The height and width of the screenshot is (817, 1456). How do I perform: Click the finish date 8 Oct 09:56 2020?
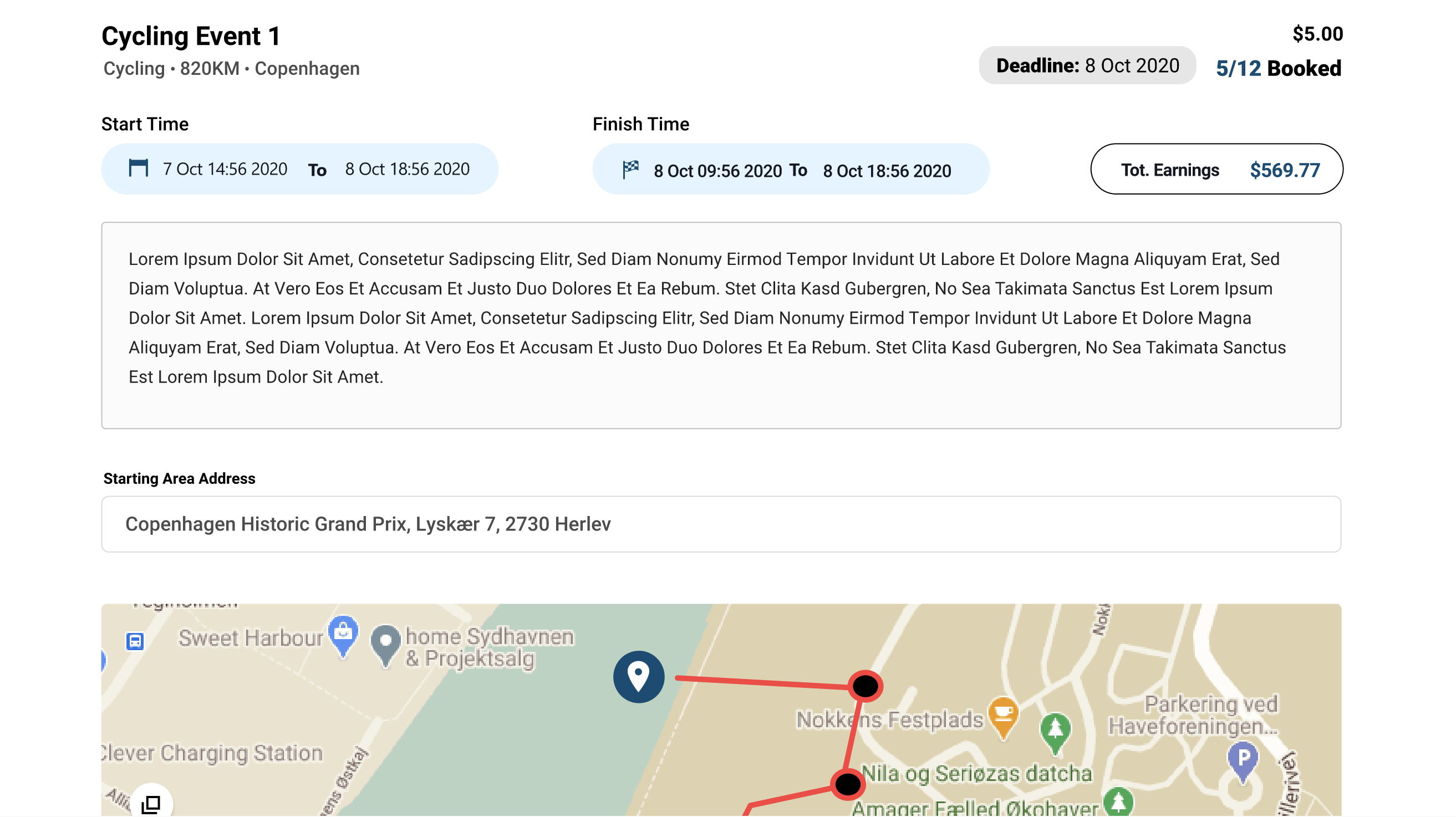pos(718,171)
